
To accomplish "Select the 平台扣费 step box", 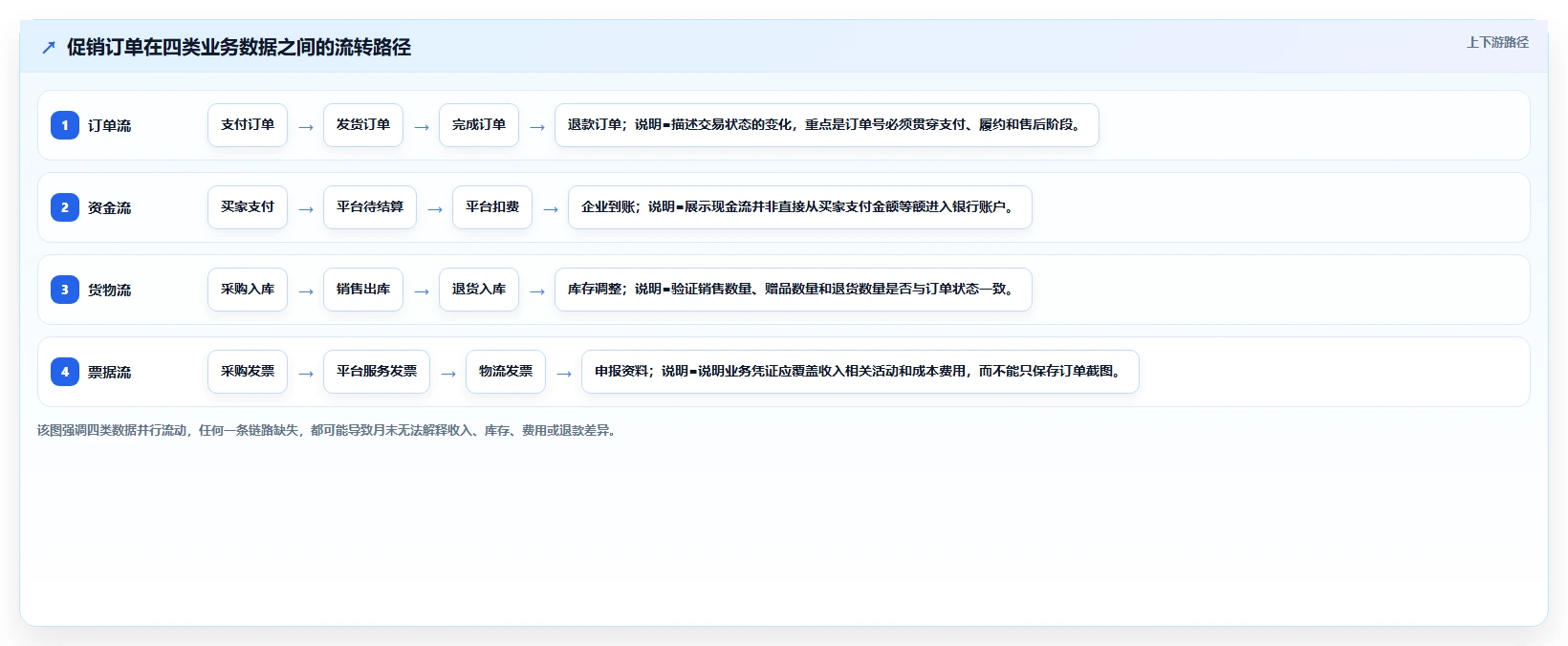I will [492, 207].
